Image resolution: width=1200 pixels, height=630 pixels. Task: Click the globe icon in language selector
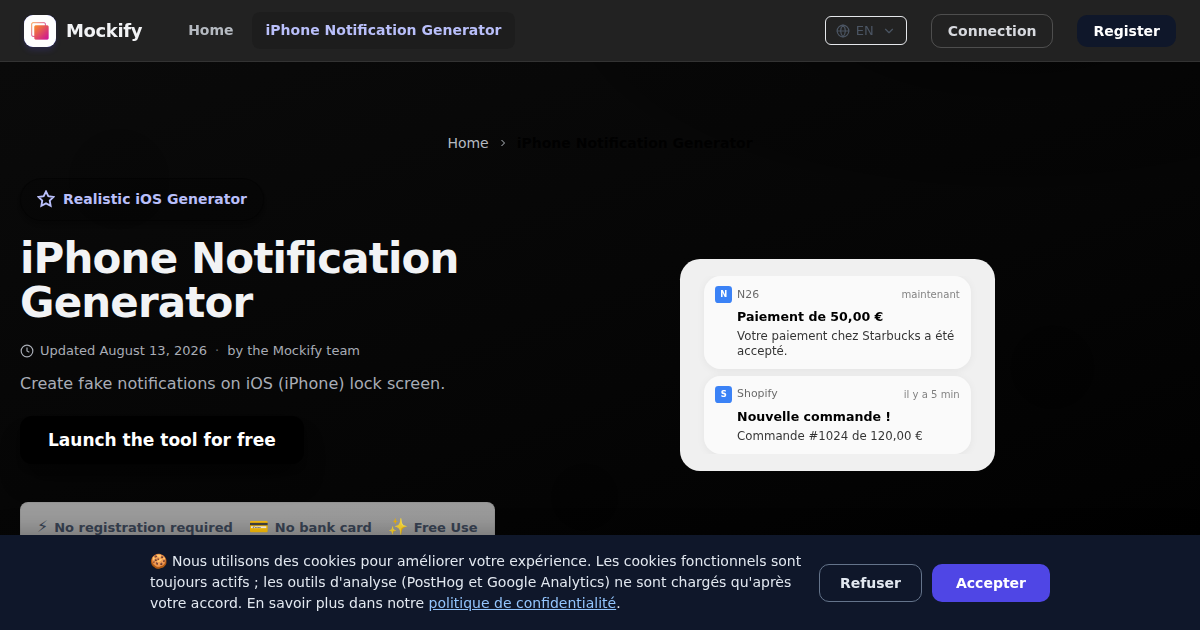[843, 31]
